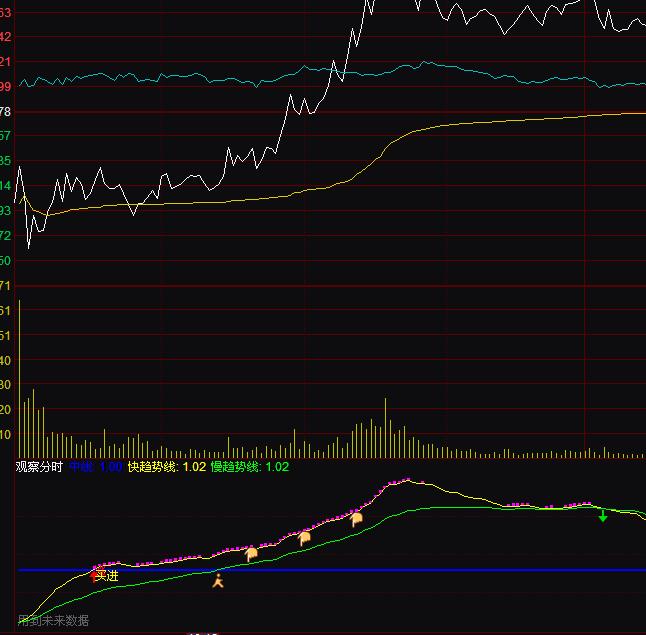
Task: Click the orange running figure icon
Action: pos(218,579)
